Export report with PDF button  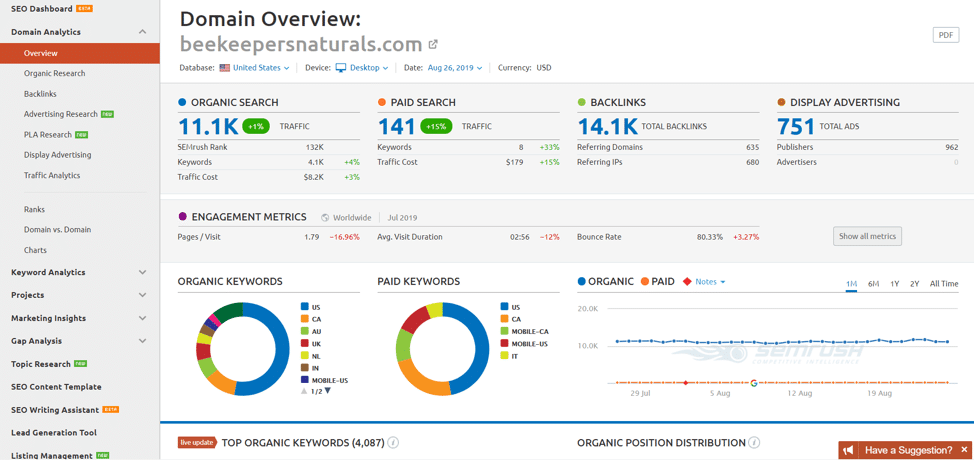pyautogui.click(x=945, y=35)
